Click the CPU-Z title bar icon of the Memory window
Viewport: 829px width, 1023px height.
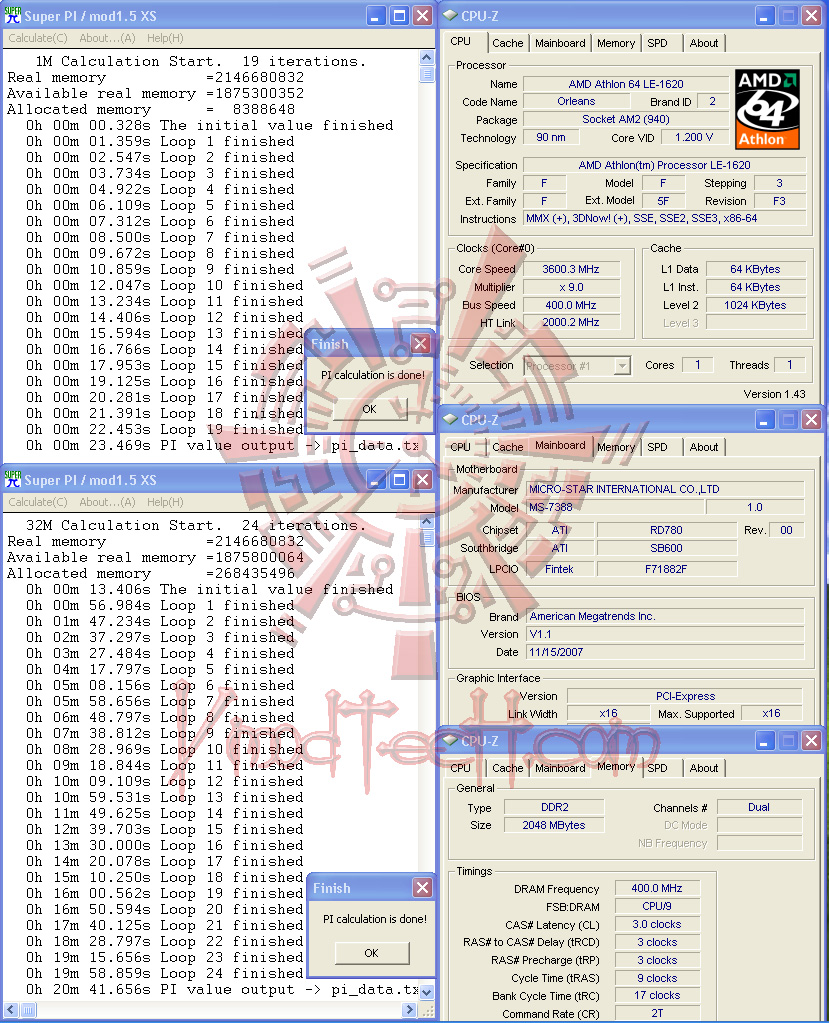(x=450, y=741)
